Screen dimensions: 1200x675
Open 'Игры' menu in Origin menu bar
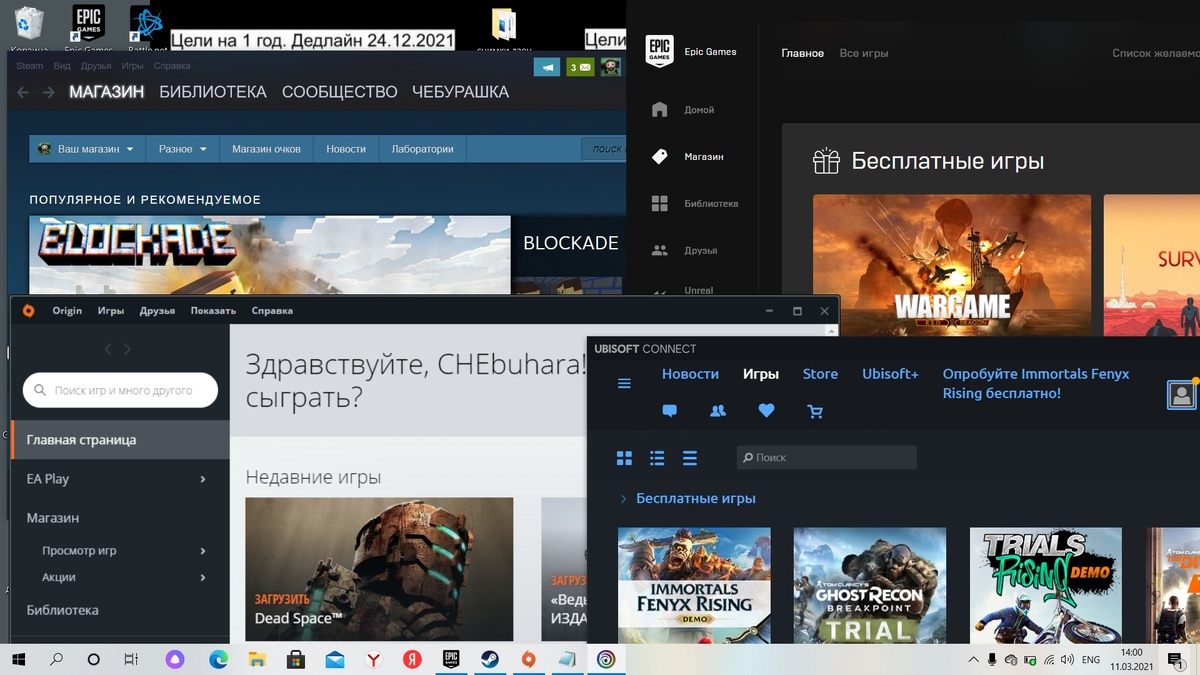[111, 311]
